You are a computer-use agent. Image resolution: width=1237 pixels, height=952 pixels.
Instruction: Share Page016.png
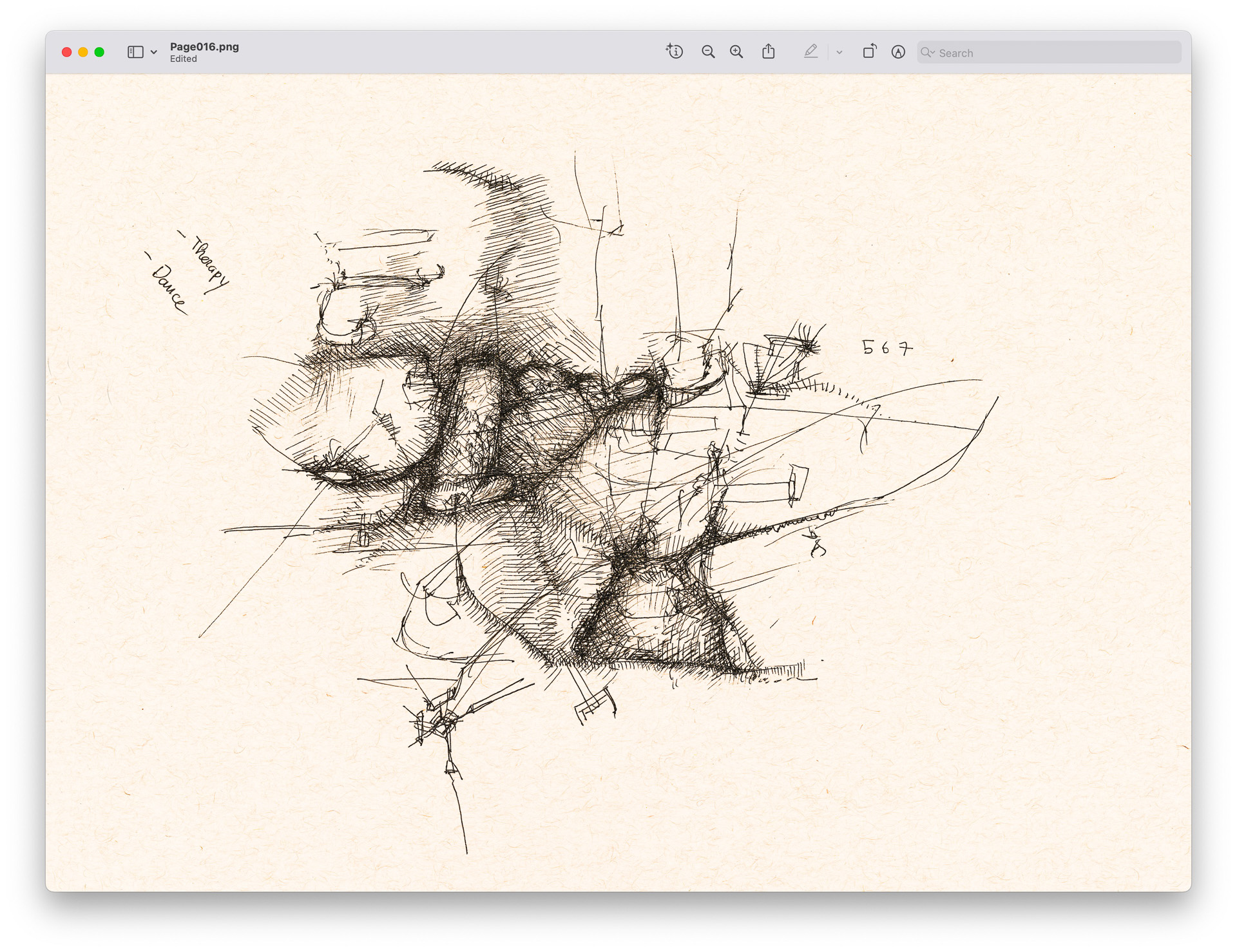[768, 52]
